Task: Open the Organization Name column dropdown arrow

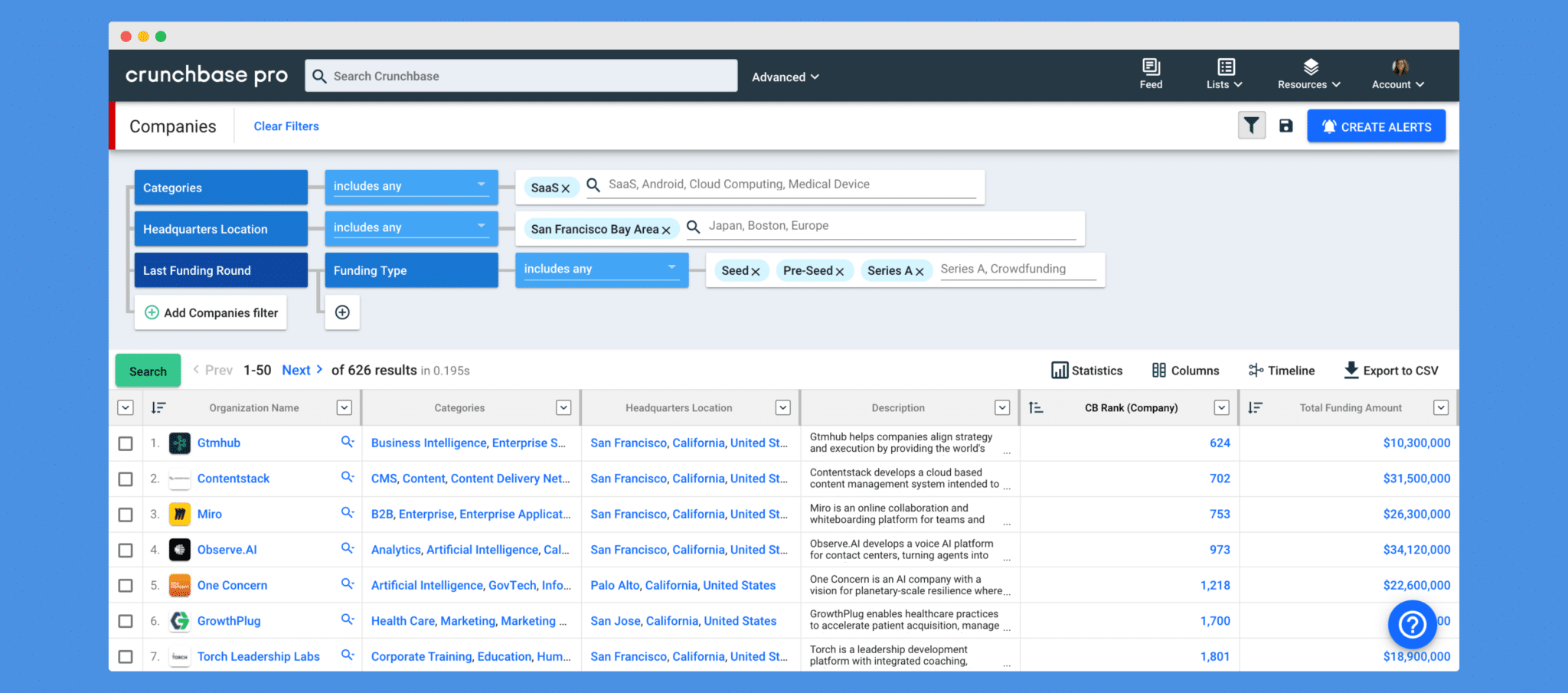Action: tap(345, 408)
